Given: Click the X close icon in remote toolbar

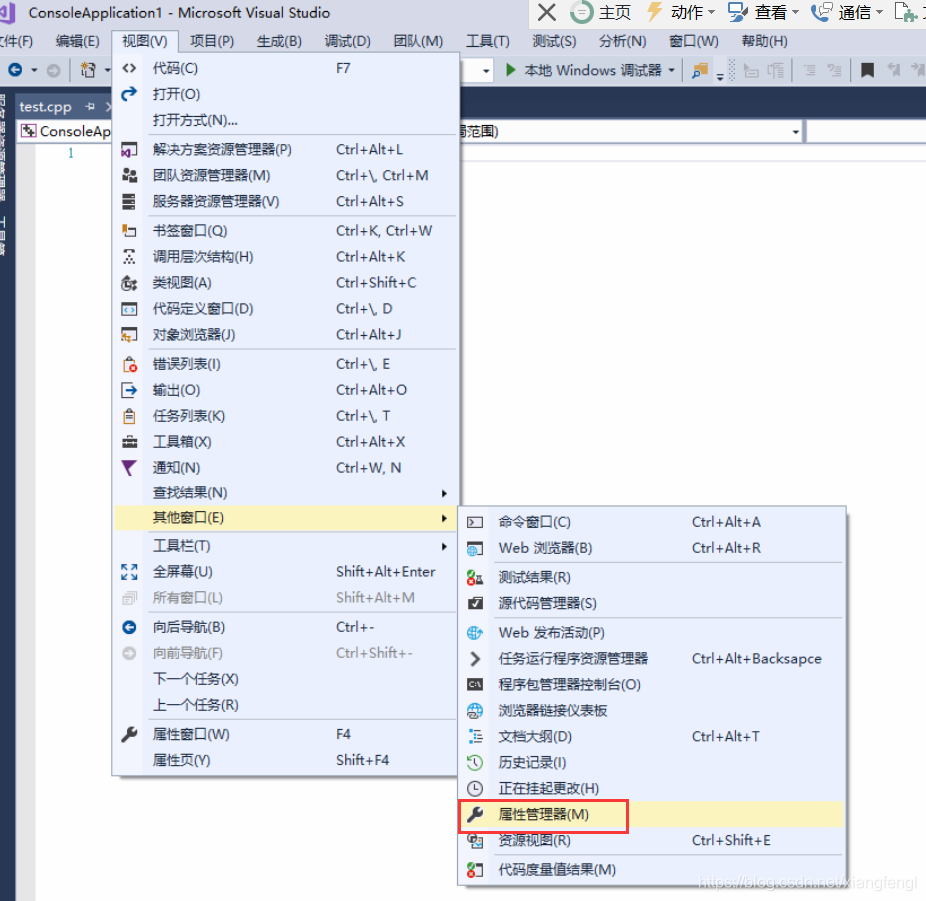Looking at the screenshot, I should [547, 12].
